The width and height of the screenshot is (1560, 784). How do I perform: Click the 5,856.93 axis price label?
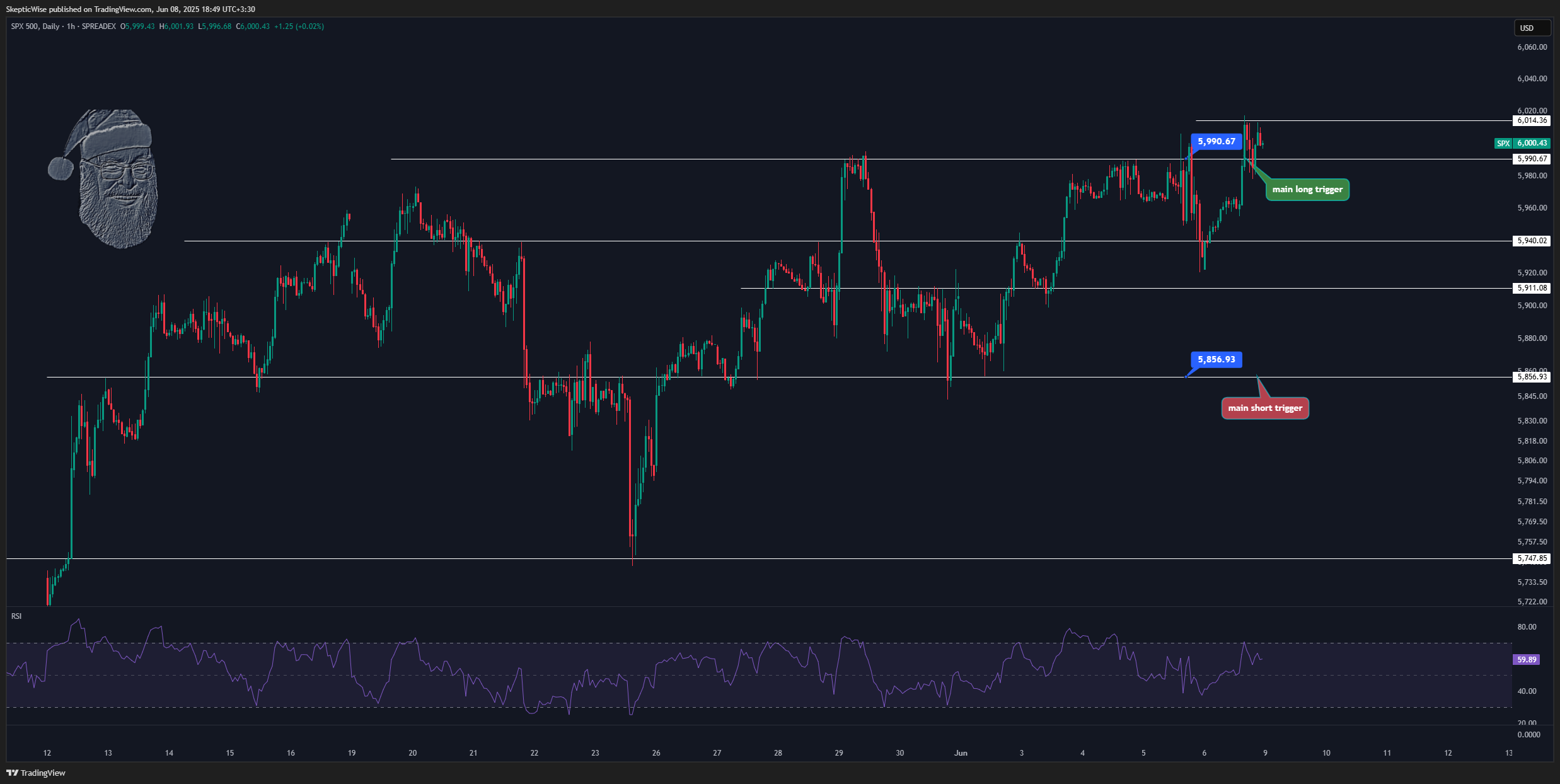pos(1532,377)
